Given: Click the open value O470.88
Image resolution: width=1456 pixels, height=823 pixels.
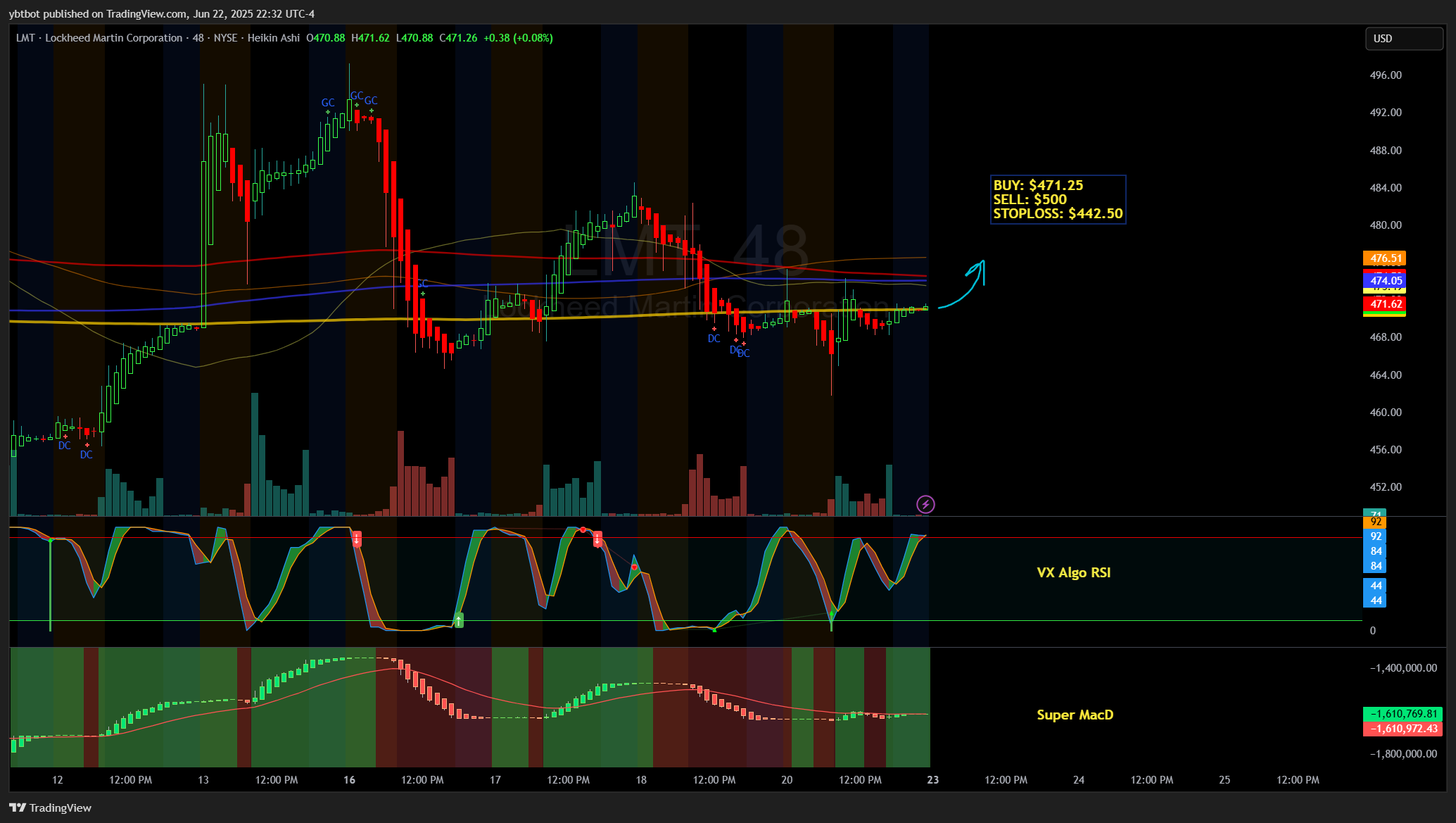Looking at the screenshot, I should point(326,38).
